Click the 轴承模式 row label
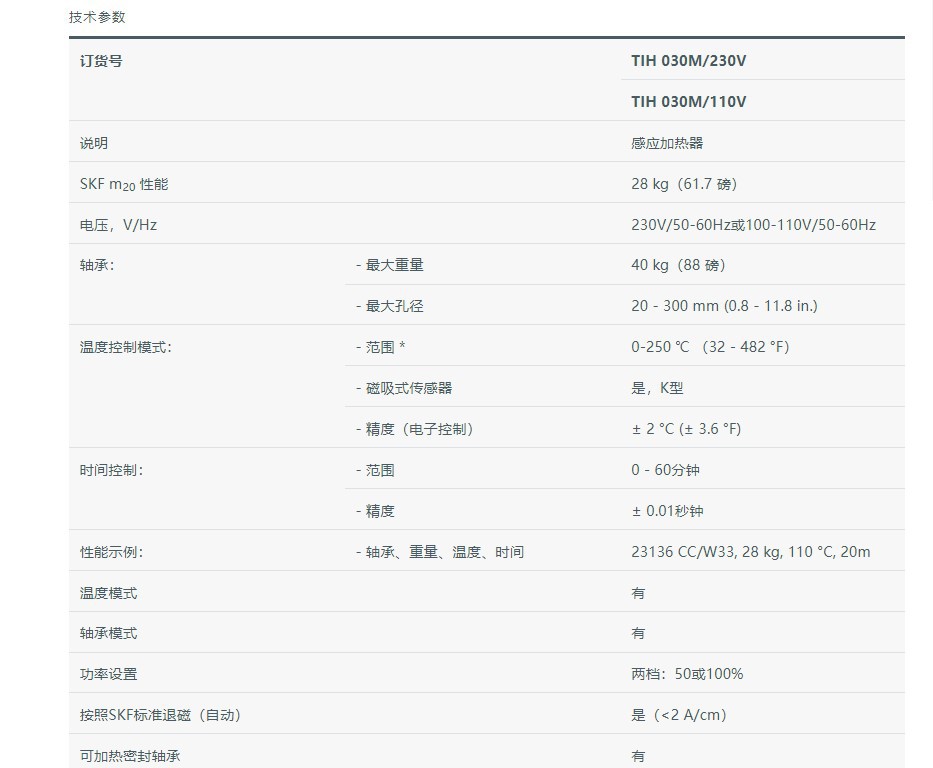Viewport: 933px width, 768px height. pos(108,634)
